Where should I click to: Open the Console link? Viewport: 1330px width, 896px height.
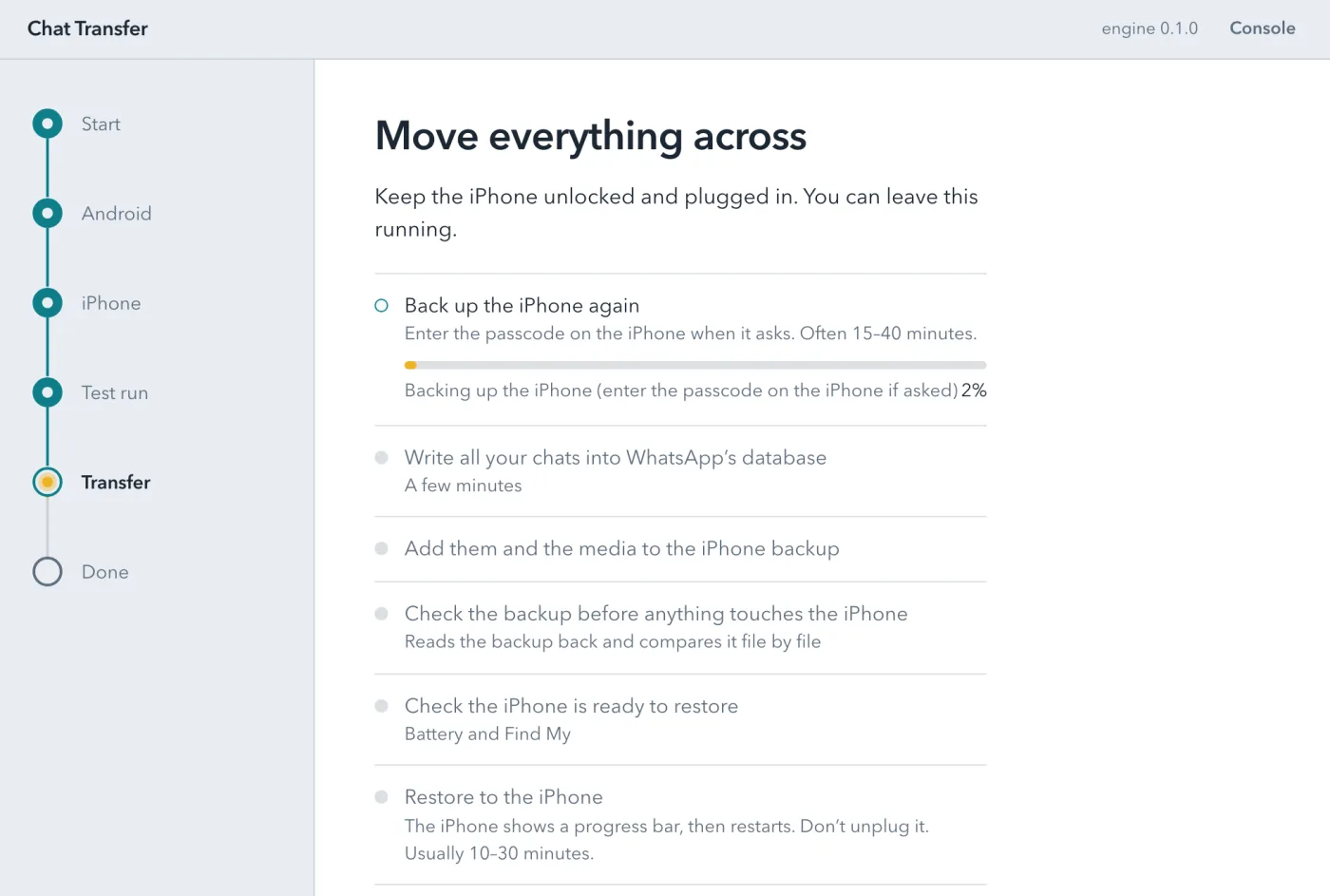pos(1263,29)
